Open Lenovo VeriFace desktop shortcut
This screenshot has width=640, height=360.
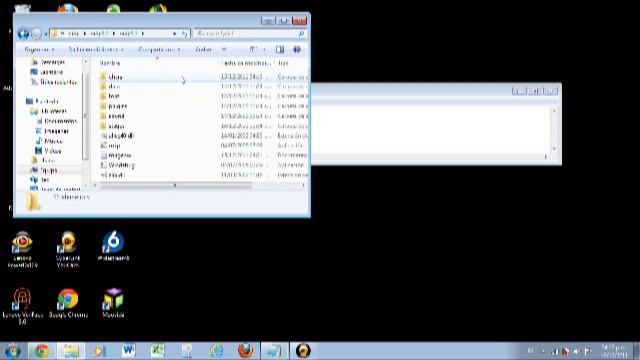pyautogui.click(x=22, y=306)
